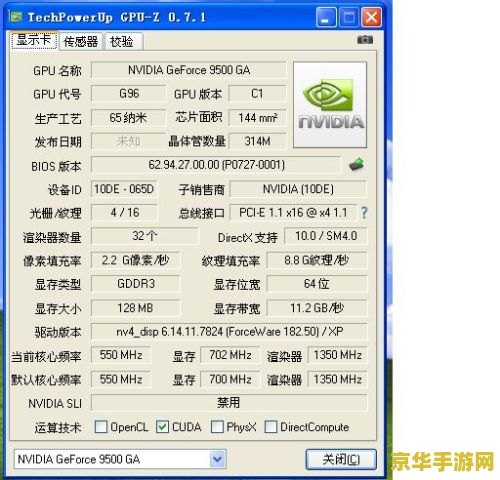Open the GPU selection dropdown arrow
The width and height of the screenshot is (500, 480).
coord(218,459)
